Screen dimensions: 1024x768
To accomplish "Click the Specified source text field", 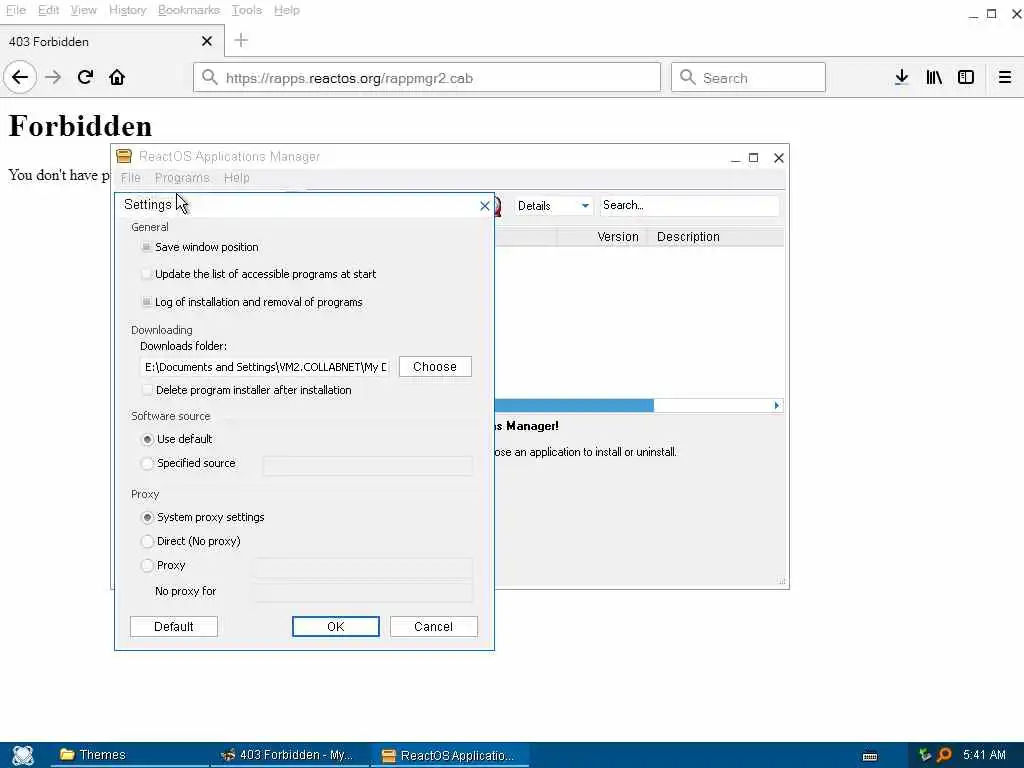I will point(368,465).
